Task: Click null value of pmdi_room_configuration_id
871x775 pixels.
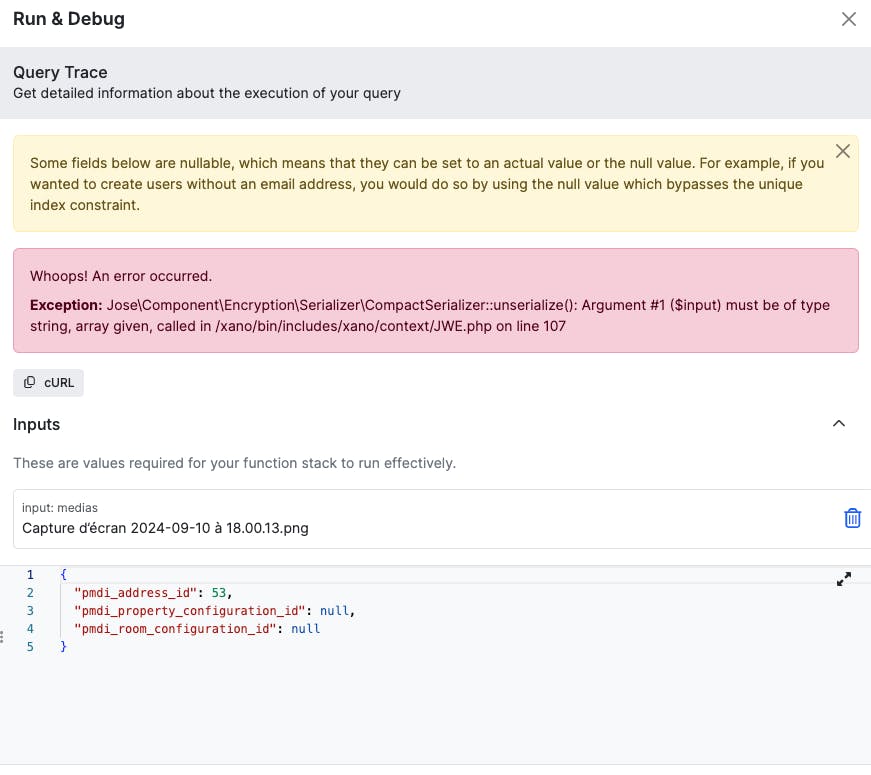Action: (x=305, y=629)
